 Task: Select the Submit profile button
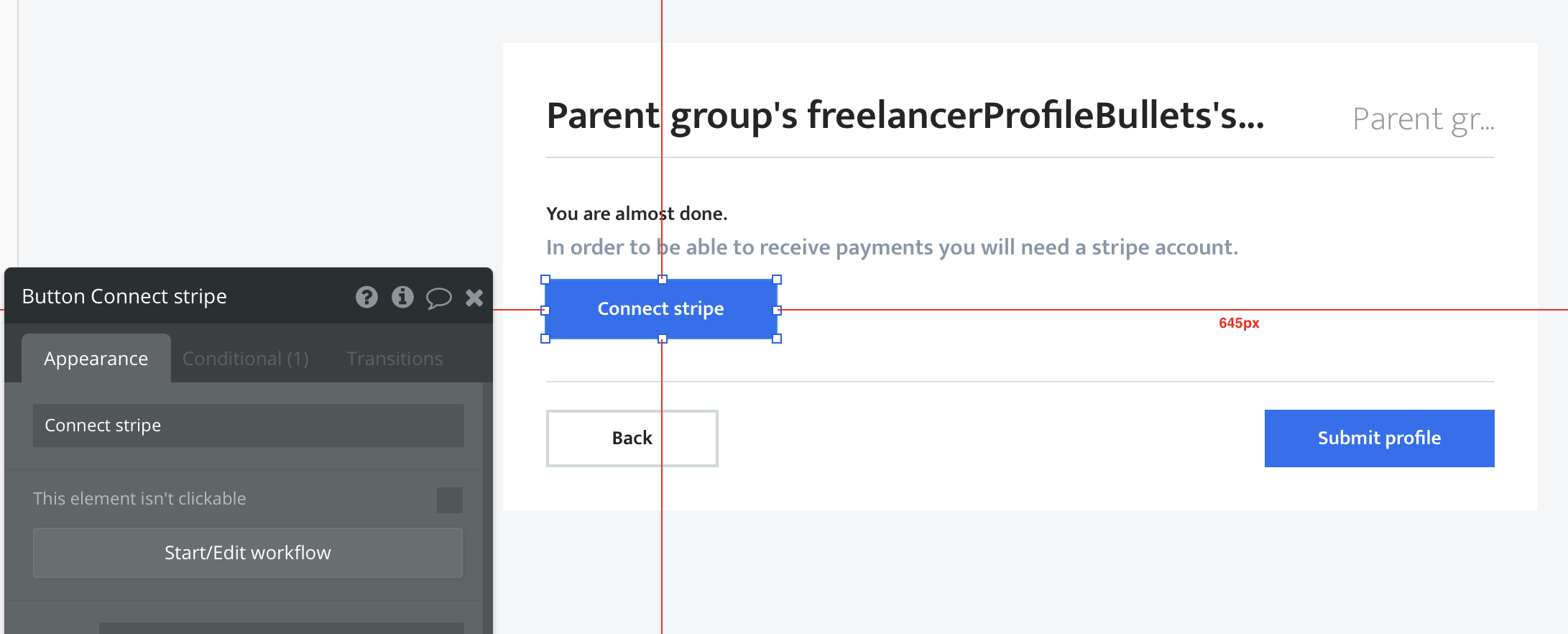pos(1379,438)
